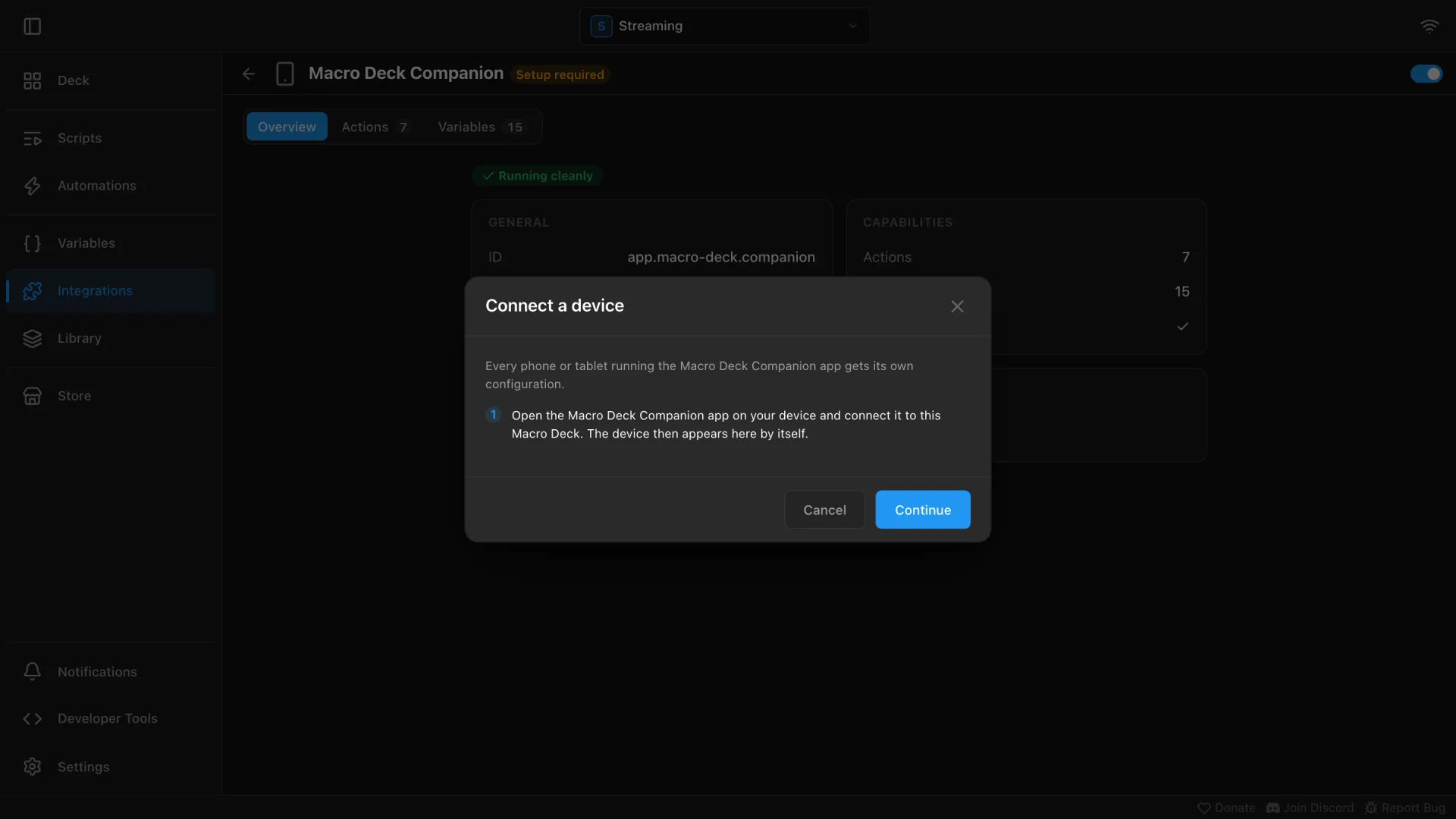Switch to the Actions tab
Image resolution: width=1456 pixels, height=819 pixels.
(375, 127)
